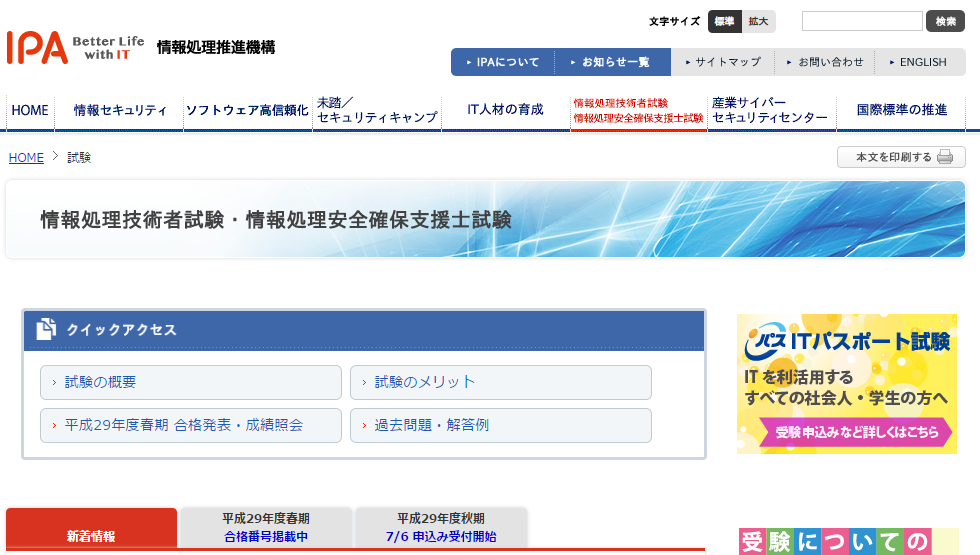Switch to the 平成29年度春期 合格番号掲載中 tab
Image resolution: width=980 pixels, height=555 pixels.
click(x=266, y=528)
